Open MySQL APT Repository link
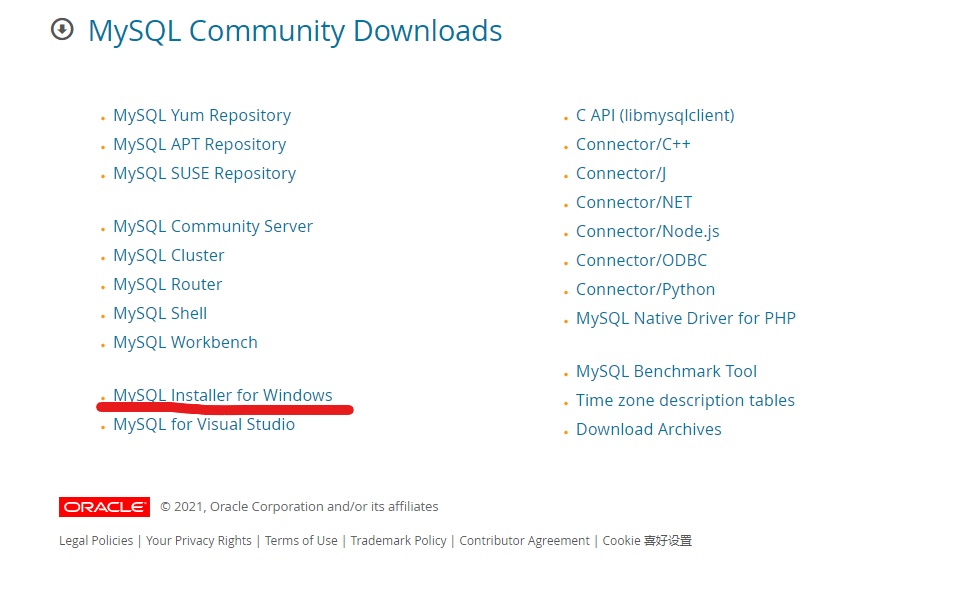Image resolution: width=975 pixels, height=600 pixels. pos(200,144)
